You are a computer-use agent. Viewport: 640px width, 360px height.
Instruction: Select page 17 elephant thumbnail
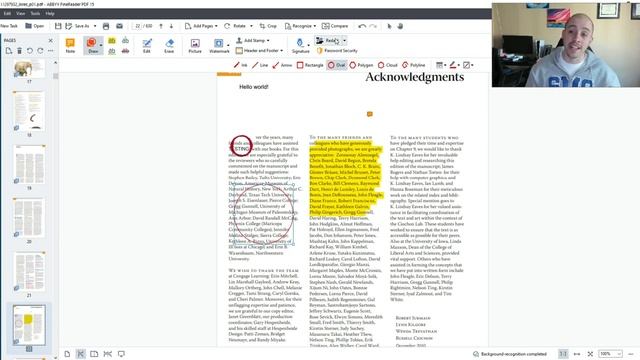[29, 69]
